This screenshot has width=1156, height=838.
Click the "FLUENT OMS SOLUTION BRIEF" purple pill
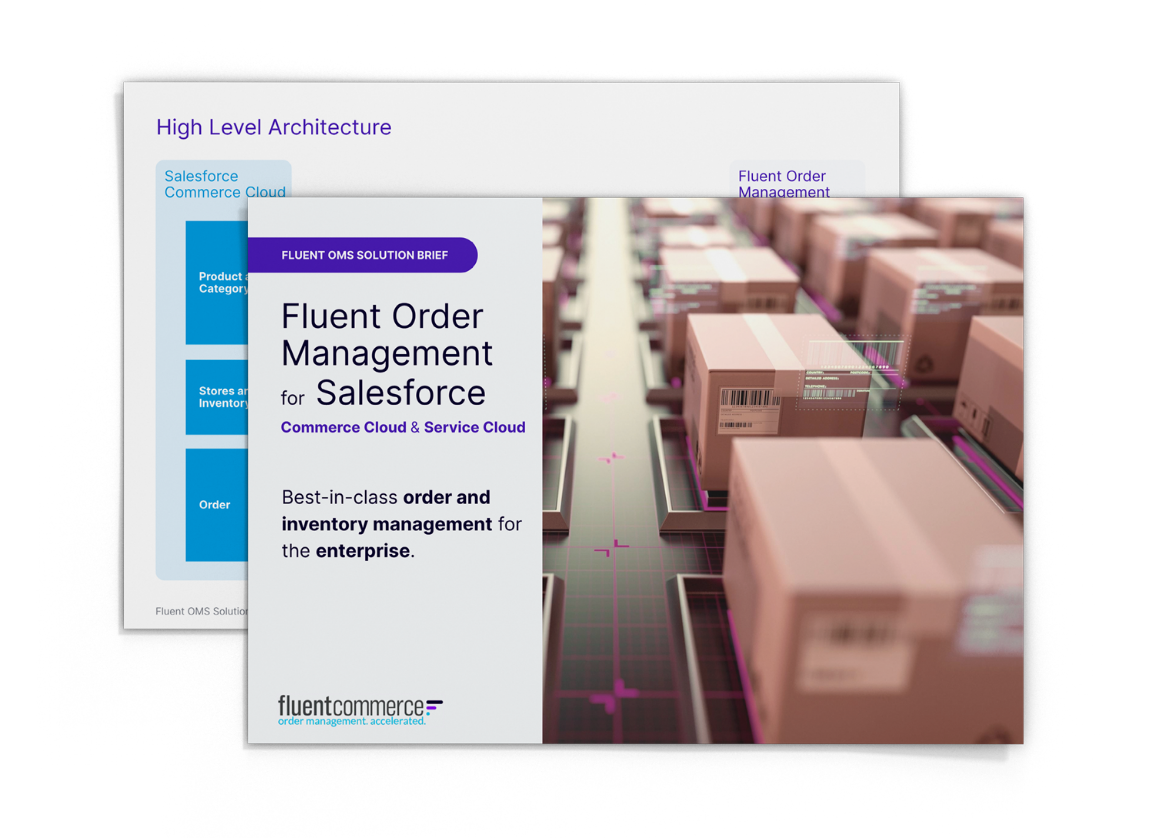pos(363,255)
